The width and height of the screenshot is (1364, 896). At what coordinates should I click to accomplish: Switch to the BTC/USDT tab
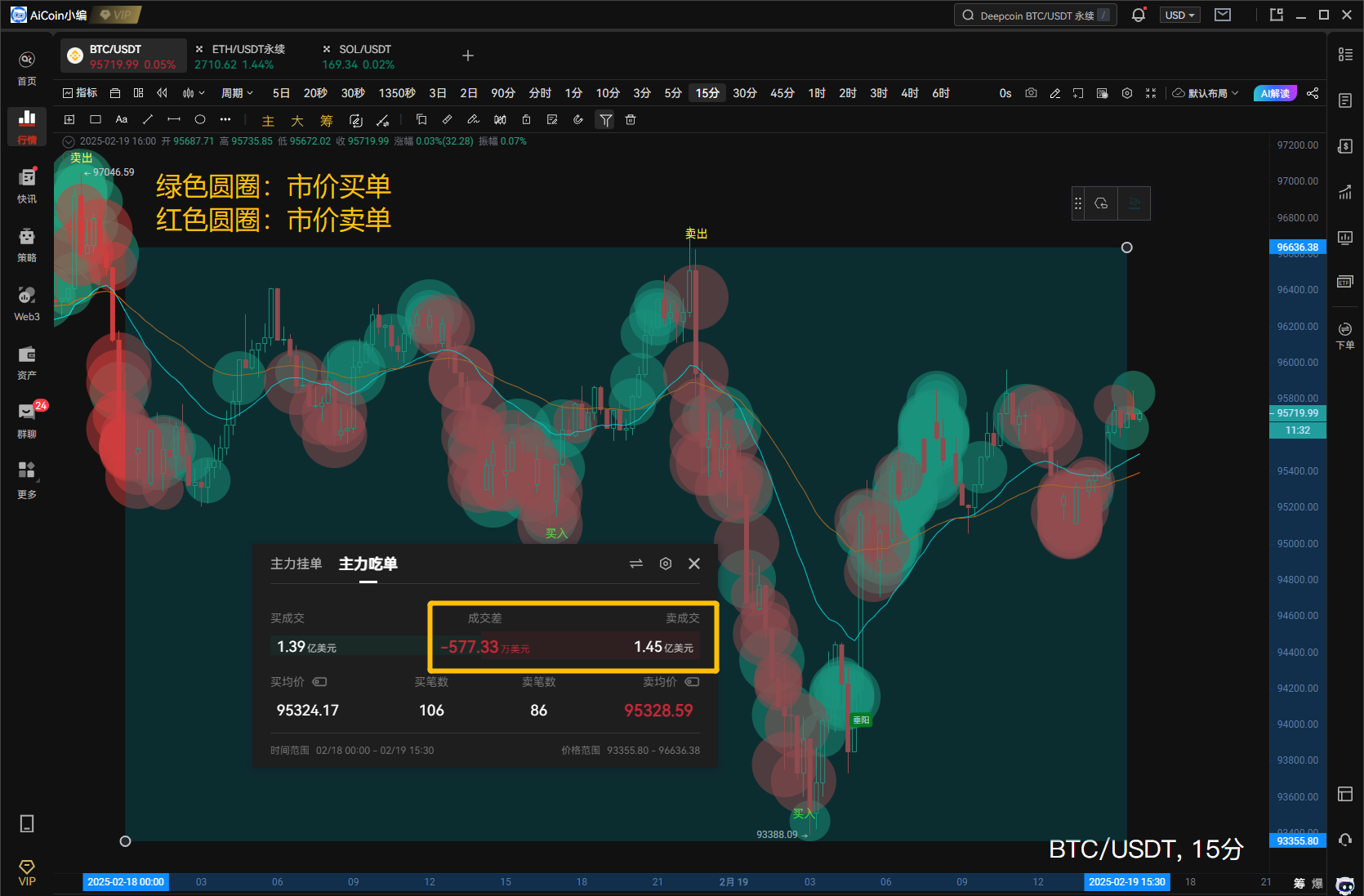tap(123, 56)
